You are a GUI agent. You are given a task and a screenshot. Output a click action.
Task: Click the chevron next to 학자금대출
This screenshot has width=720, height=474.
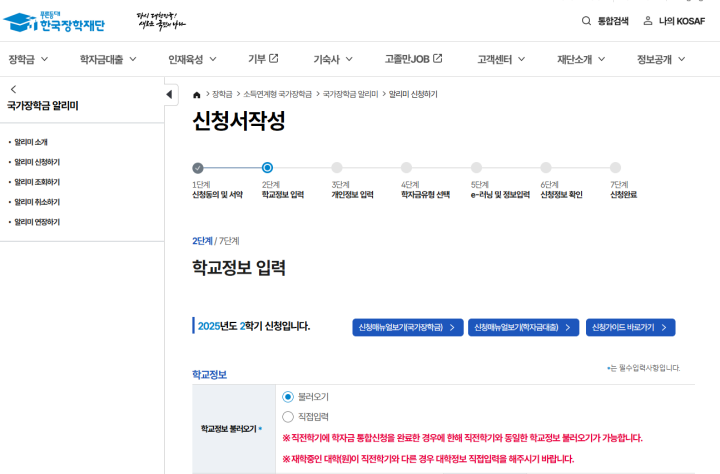[x=133, y=59]
